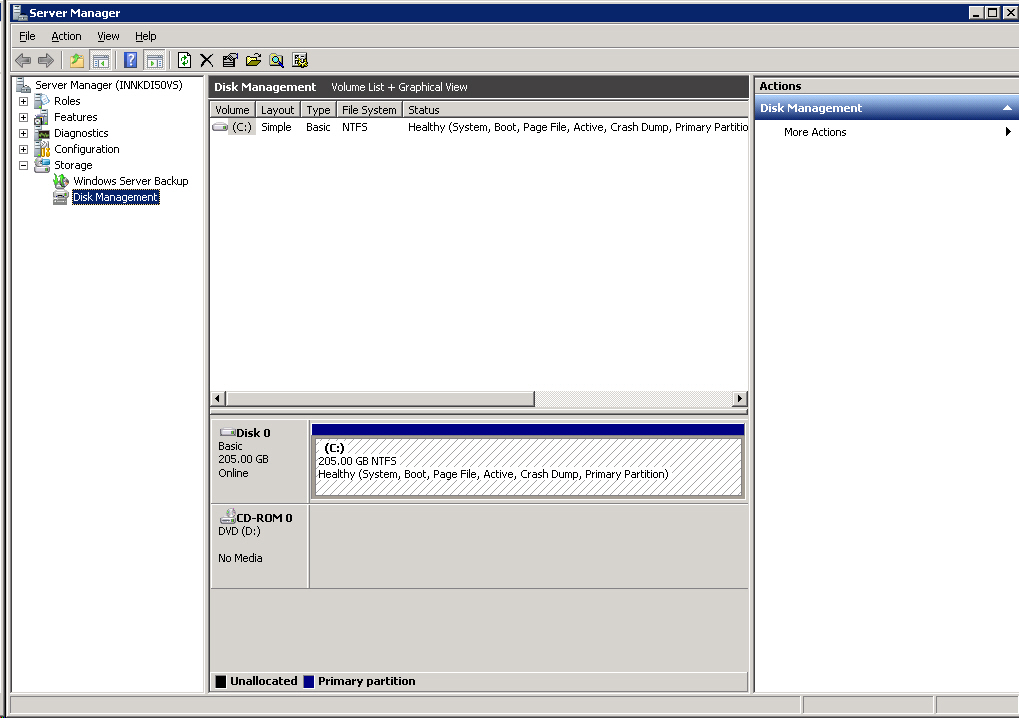Click the Open folder toolbar icon
The width and height of the screenshot is (1019, 718).
point(253,60)
